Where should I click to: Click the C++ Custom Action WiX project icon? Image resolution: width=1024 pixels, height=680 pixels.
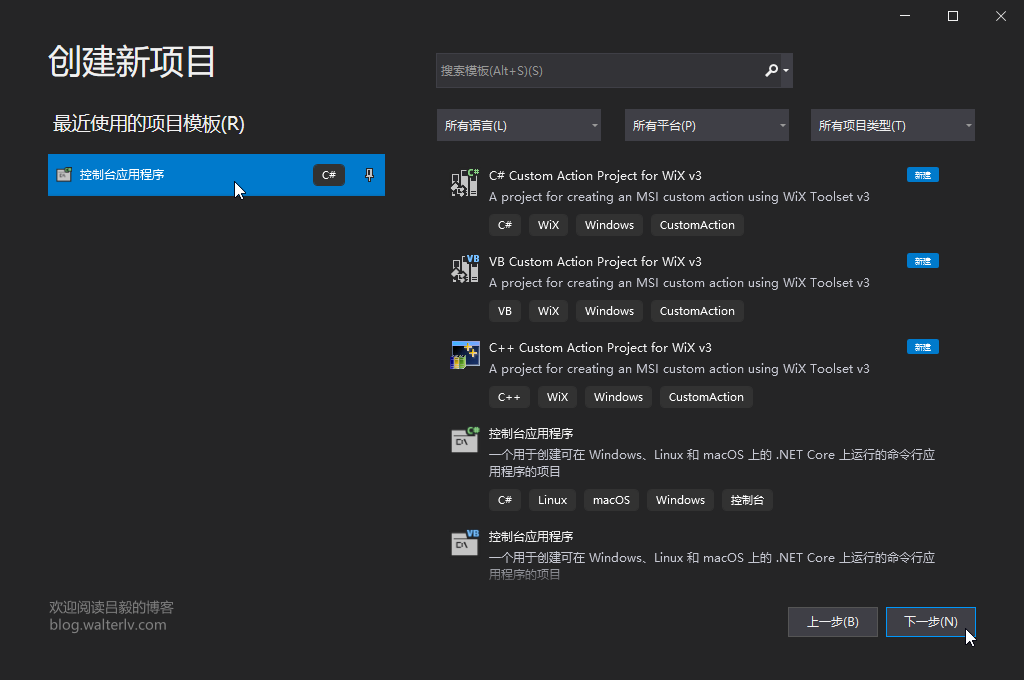tap(465, 355)
